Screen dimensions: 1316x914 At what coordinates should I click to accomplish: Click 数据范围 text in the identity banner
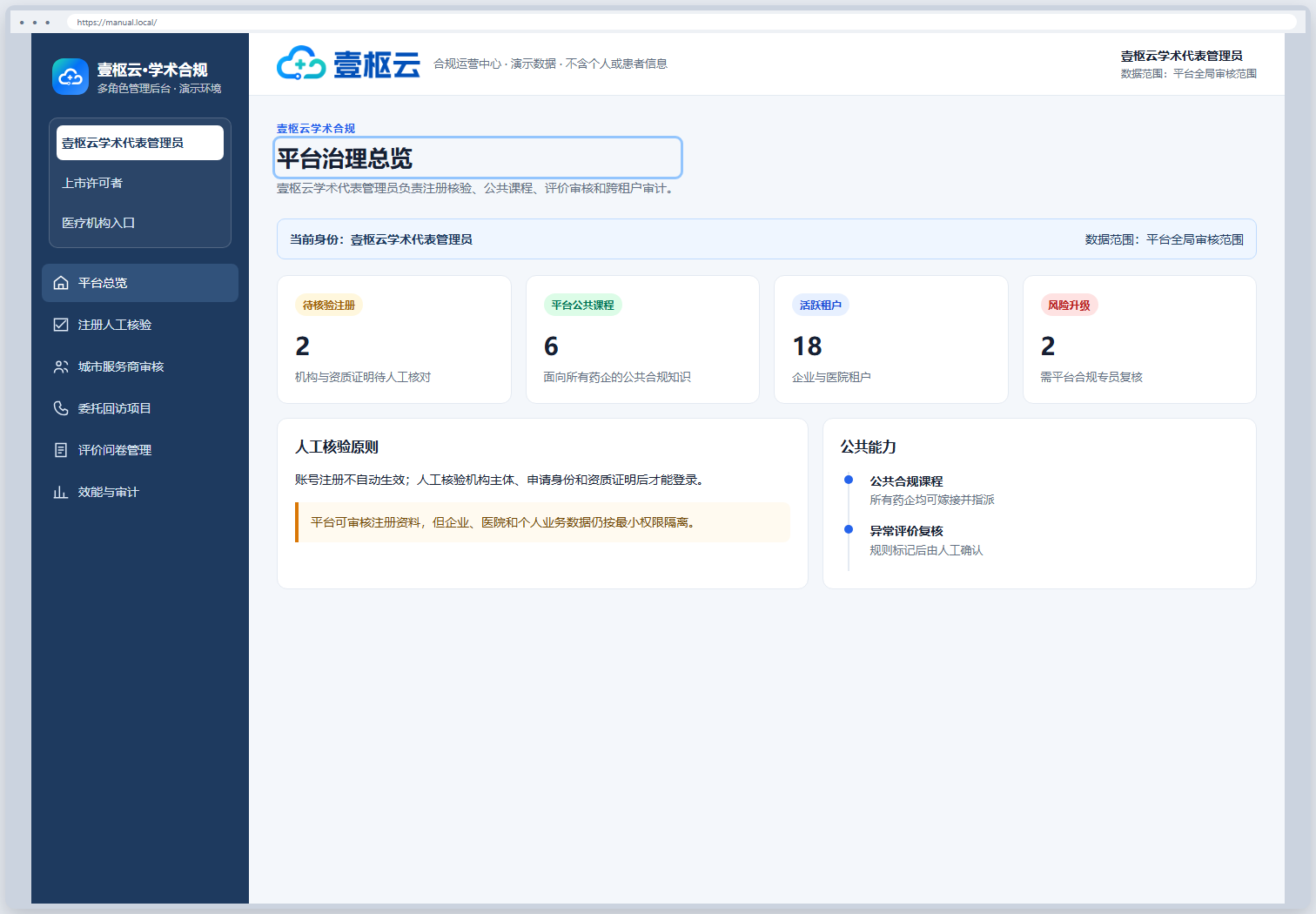pos(1165,239)
